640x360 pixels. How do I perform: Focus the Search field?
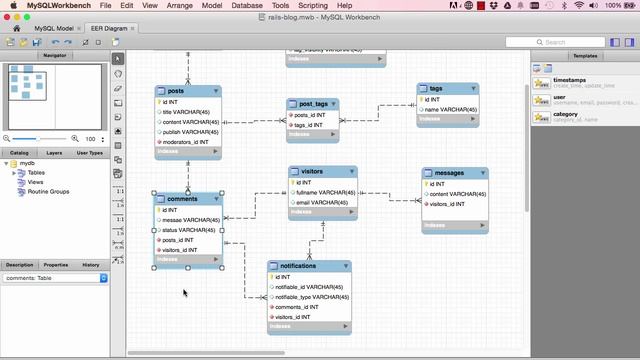point(555,42)
